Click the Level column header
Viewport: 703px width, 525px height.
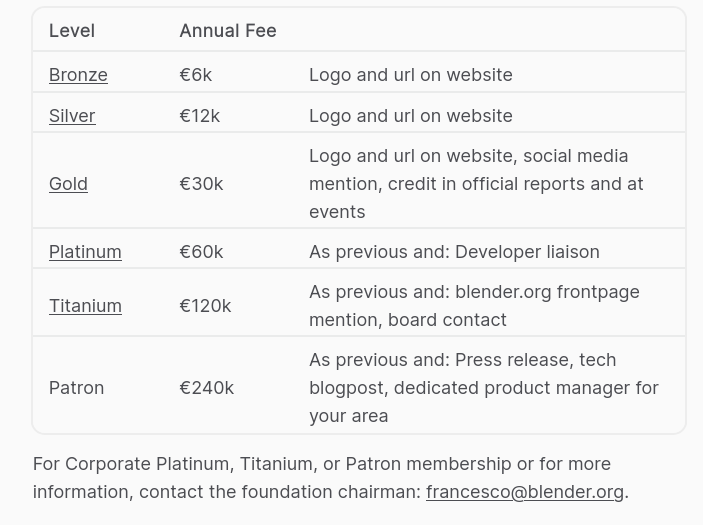pos(72,31)
